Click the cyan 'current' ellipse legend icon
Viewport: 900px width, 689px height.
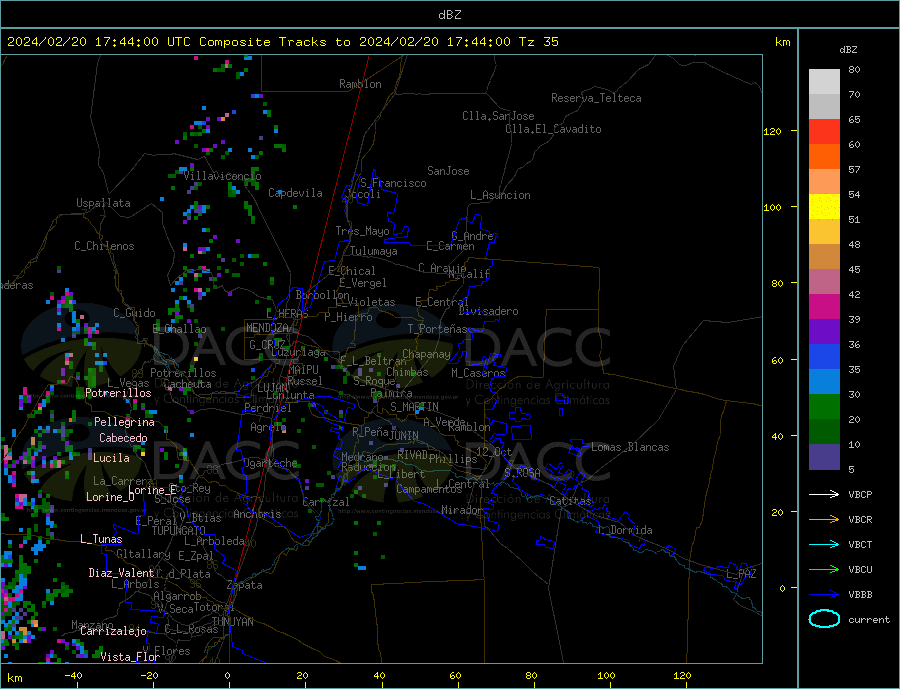(824, 619)
